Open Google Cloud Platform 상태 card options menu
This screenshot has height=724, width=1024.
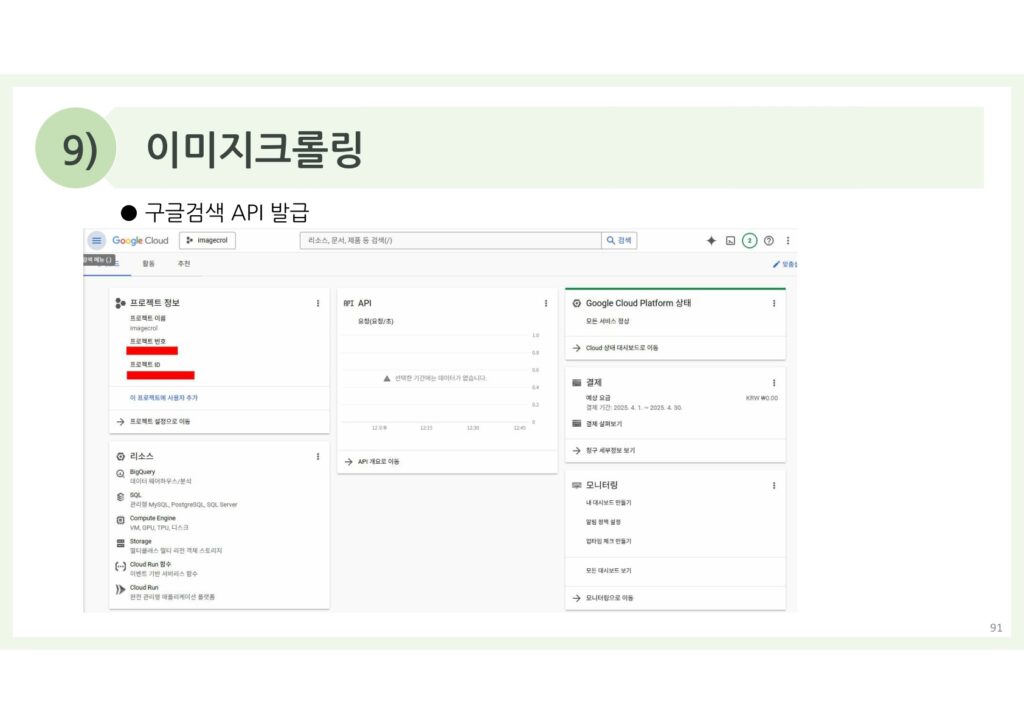point(774,303)
